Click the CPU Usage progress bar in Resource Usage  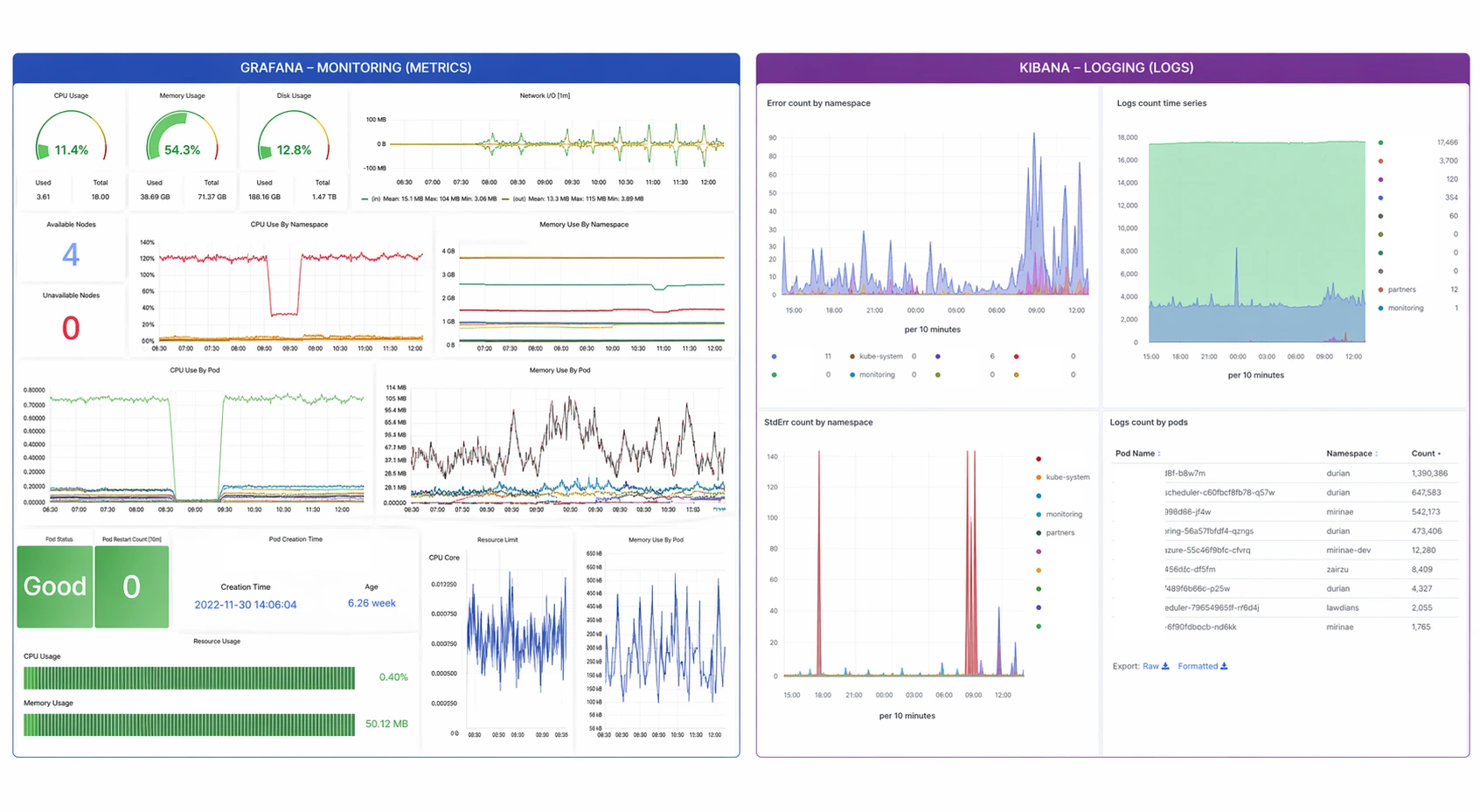coord(189,677)
